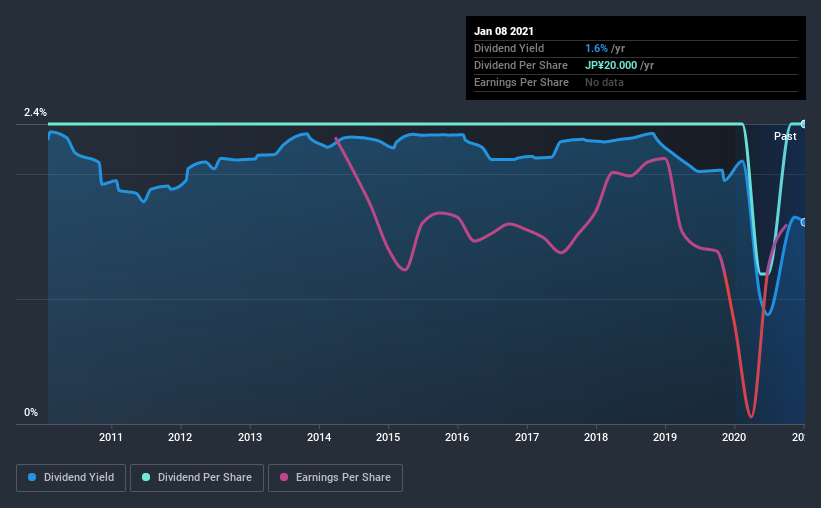Image resolution: width=821 pixels, height=508 pixels.
Task: Click the pink Earnings Per Share legend dot
Action: point(284,477)
